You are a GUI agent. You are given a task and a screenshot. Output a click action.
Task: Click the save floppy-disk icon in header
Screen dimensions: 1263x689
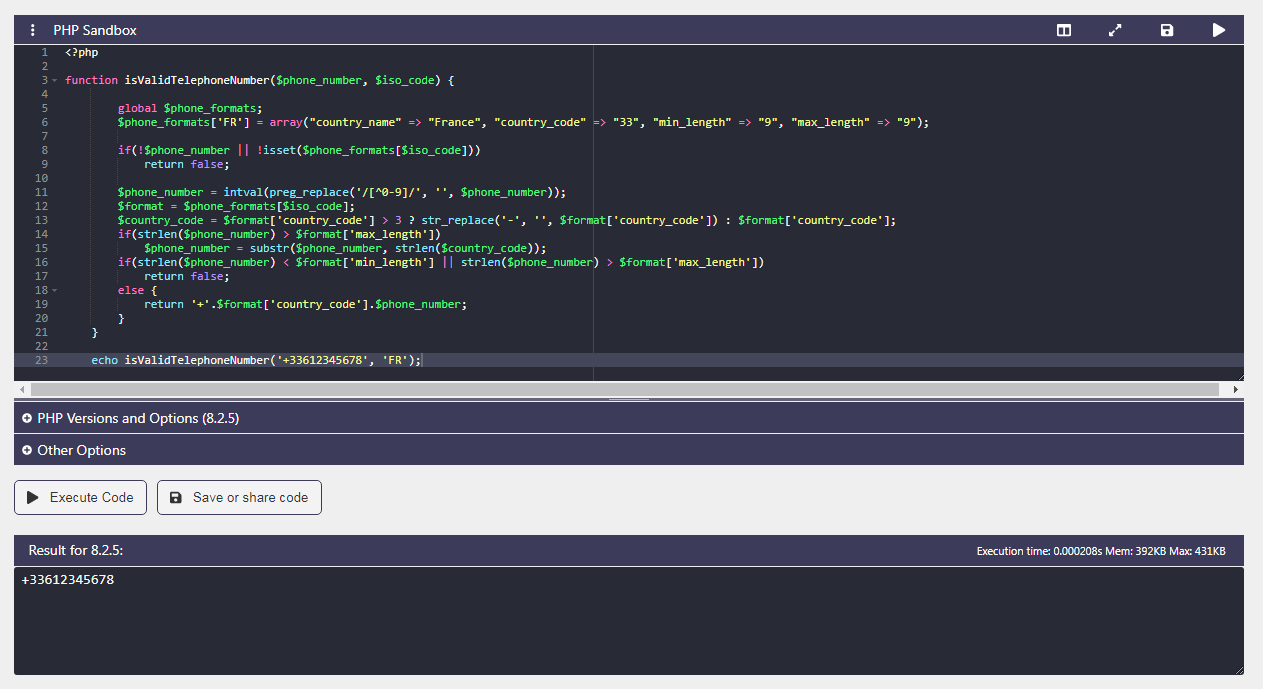[x=1167, y=30]
